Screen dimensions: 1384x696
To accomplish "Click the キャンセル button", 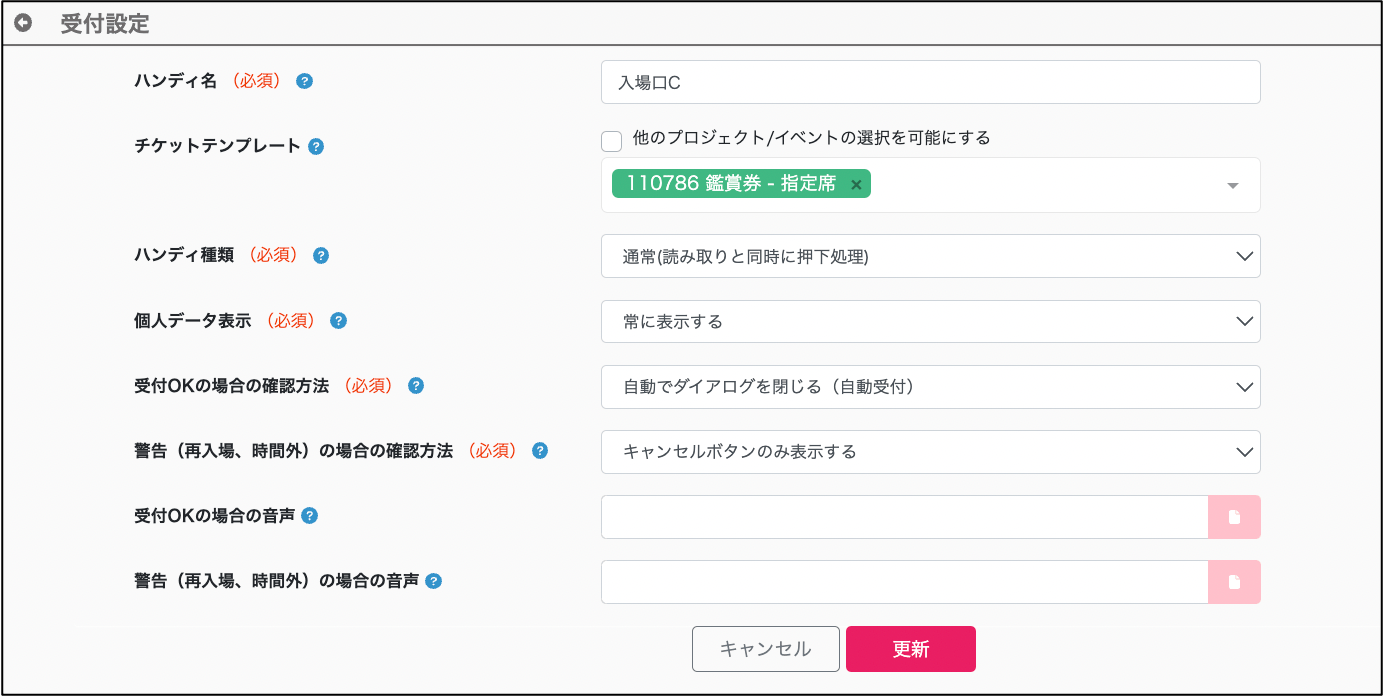I will coord(765,649).
